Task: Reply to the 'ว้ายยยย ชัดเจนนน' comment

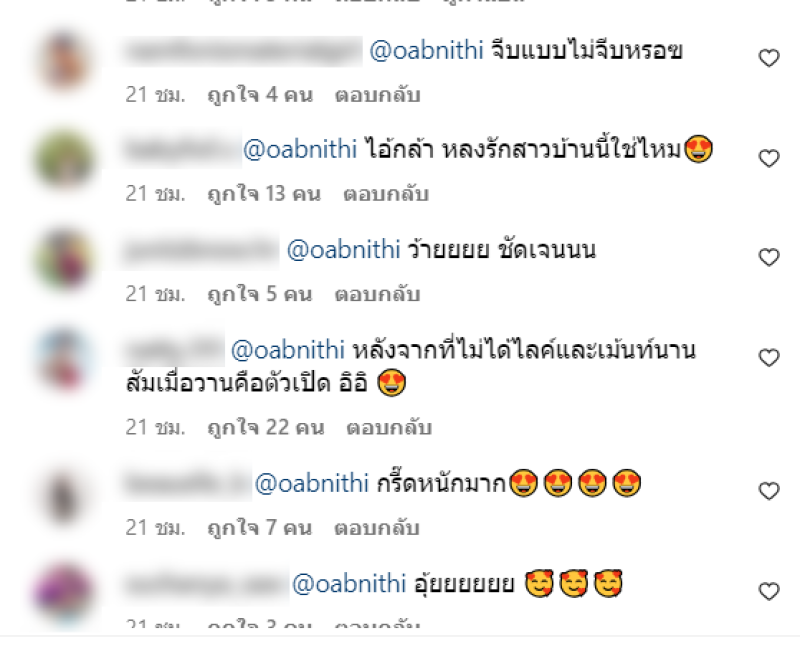Action: (378, 294)
